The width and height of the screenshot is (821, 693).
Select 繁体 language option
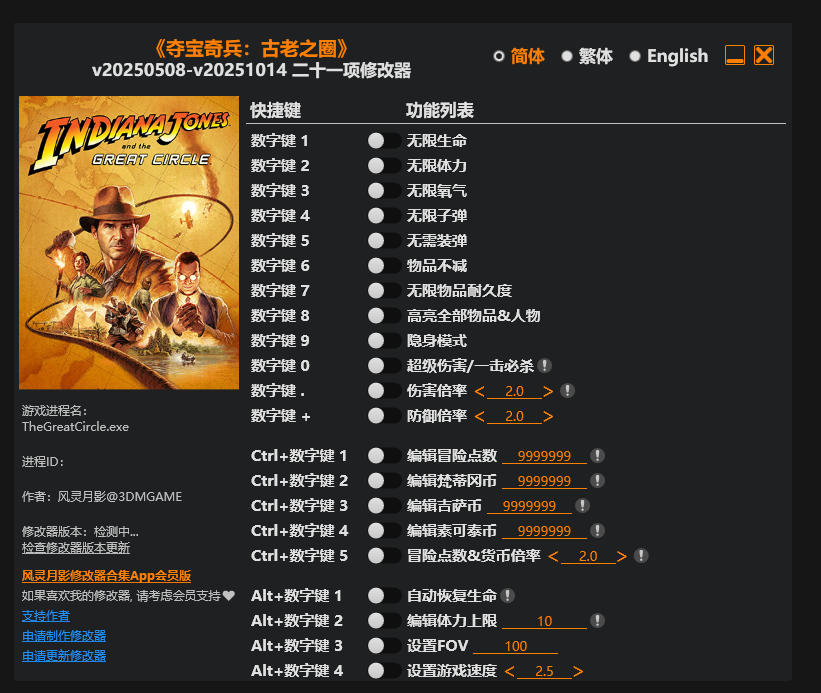click(587, 56)
